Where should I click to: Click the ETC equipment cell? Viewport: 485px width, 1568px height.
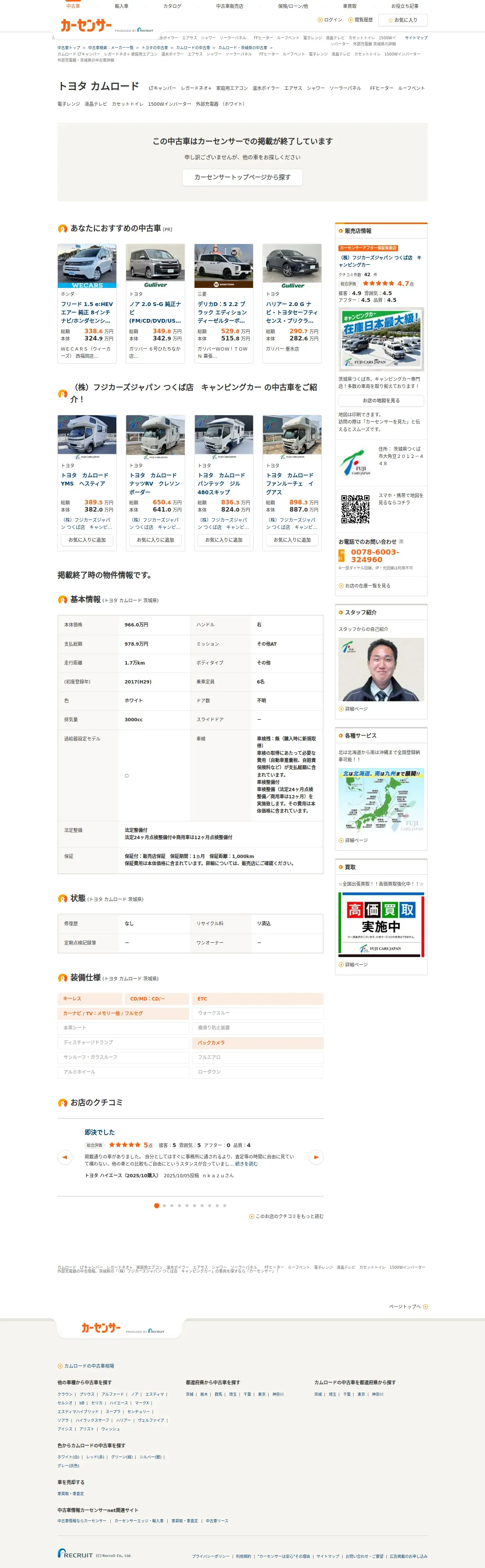tap(258, 999)
